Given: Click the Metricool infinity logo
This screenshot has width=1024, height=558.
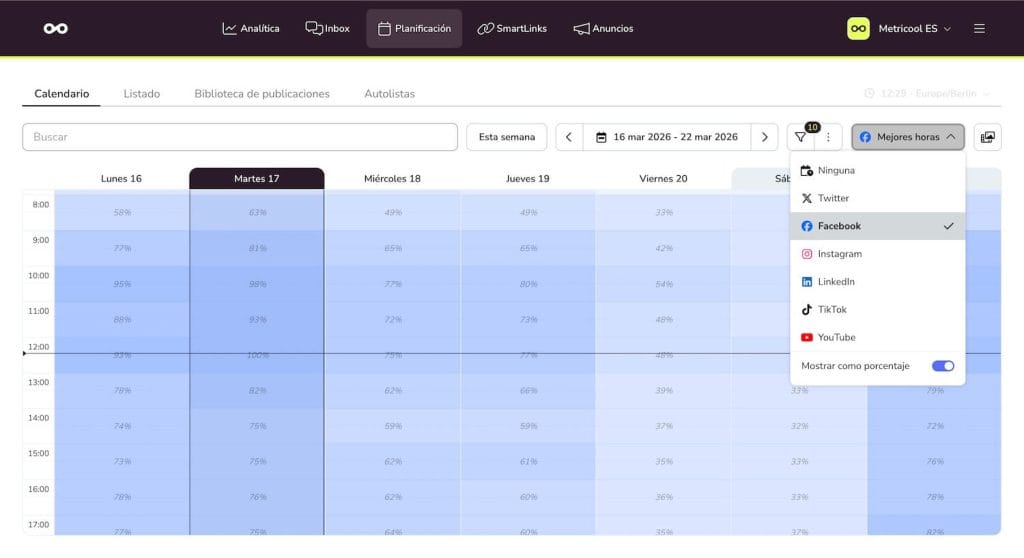Looking at the screenshot, I should (x=56, y=28).
